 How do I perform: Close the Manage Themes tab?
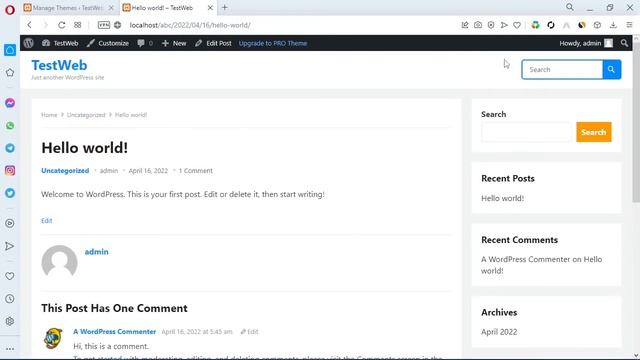111,8
